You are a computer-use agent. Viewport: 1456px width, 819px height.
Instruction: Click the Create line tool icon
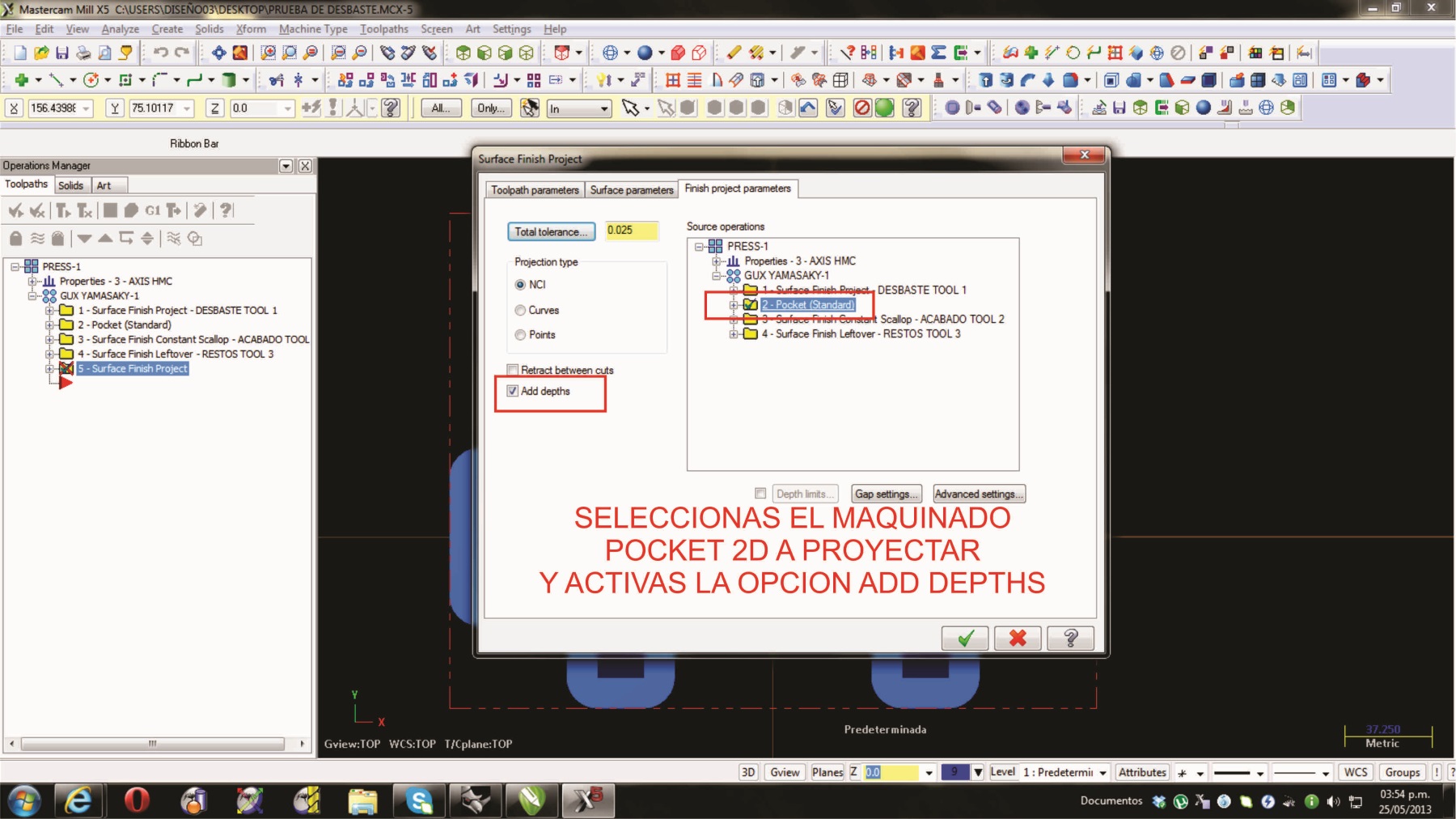56,80
